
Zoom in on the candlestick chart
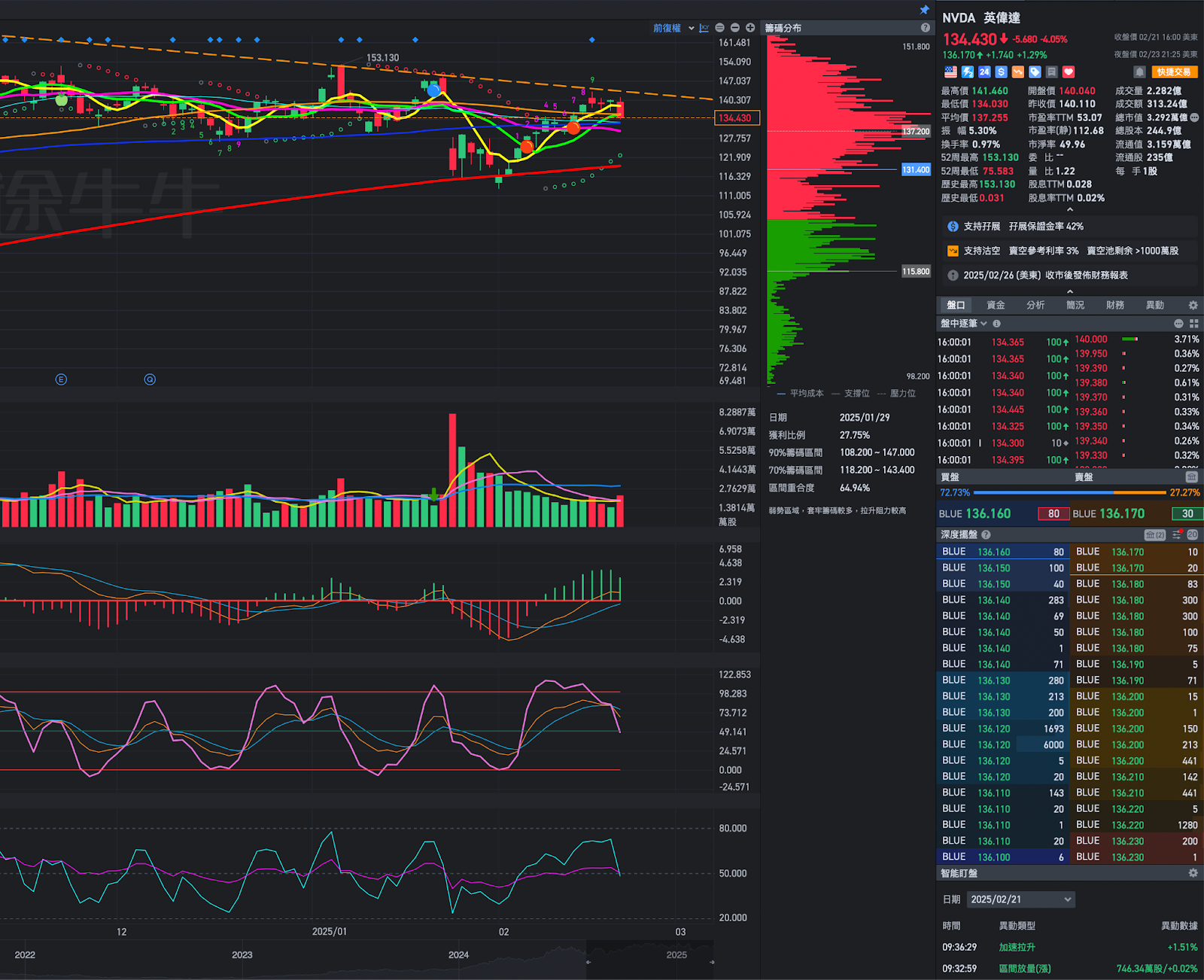point(749,27)
